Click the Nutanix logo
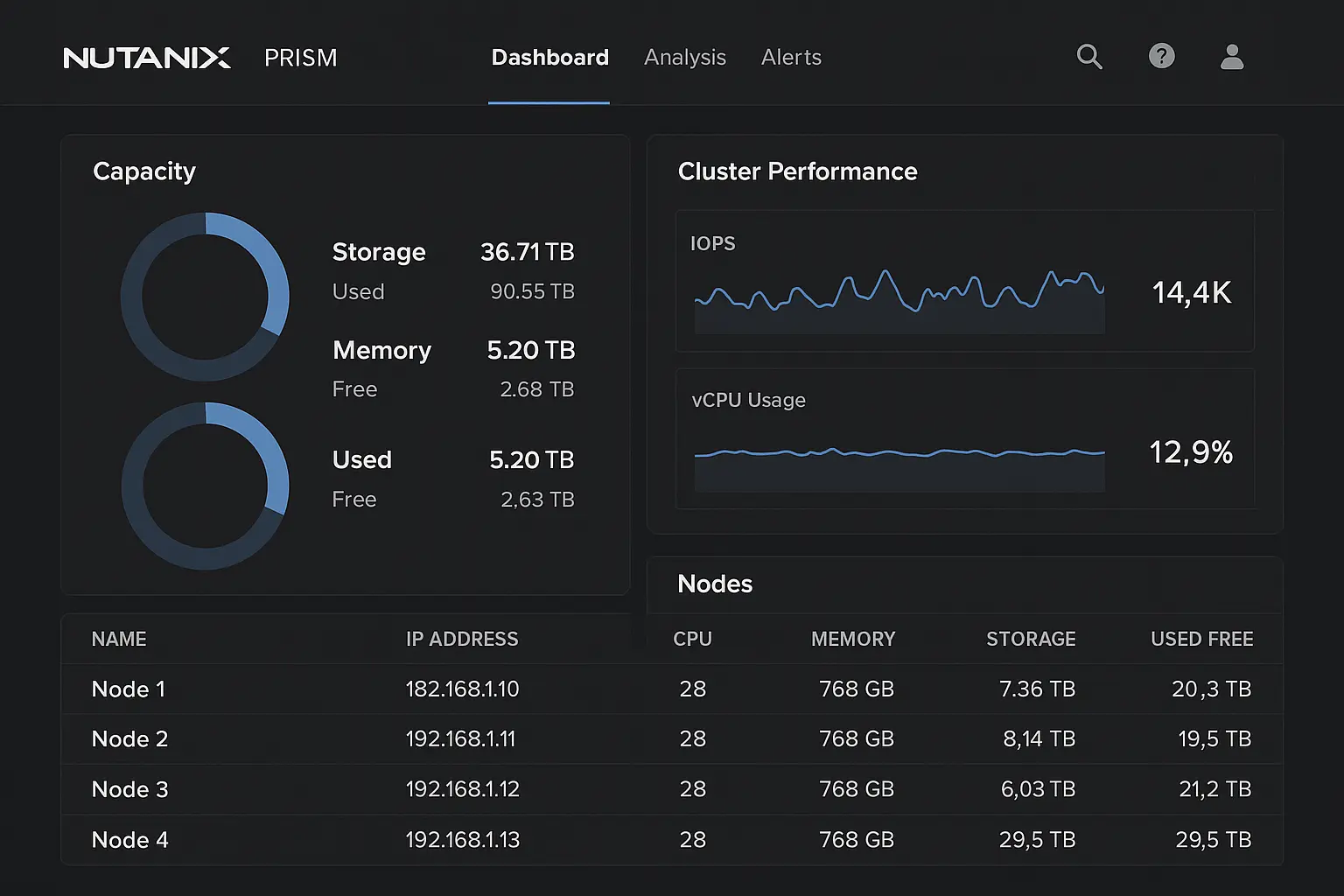 pyautogui.click(x=147, y=58)
